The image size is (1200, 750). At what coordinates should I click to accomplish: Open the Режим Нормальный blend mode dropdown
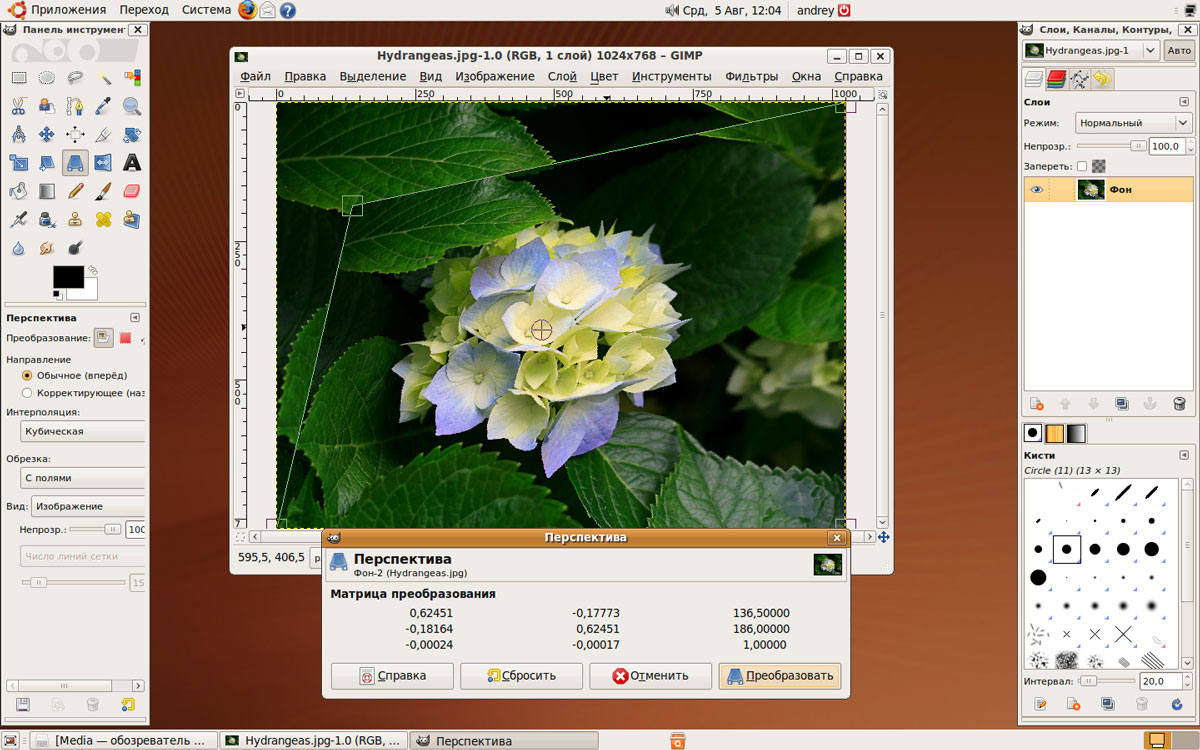tap(1134, 123)
